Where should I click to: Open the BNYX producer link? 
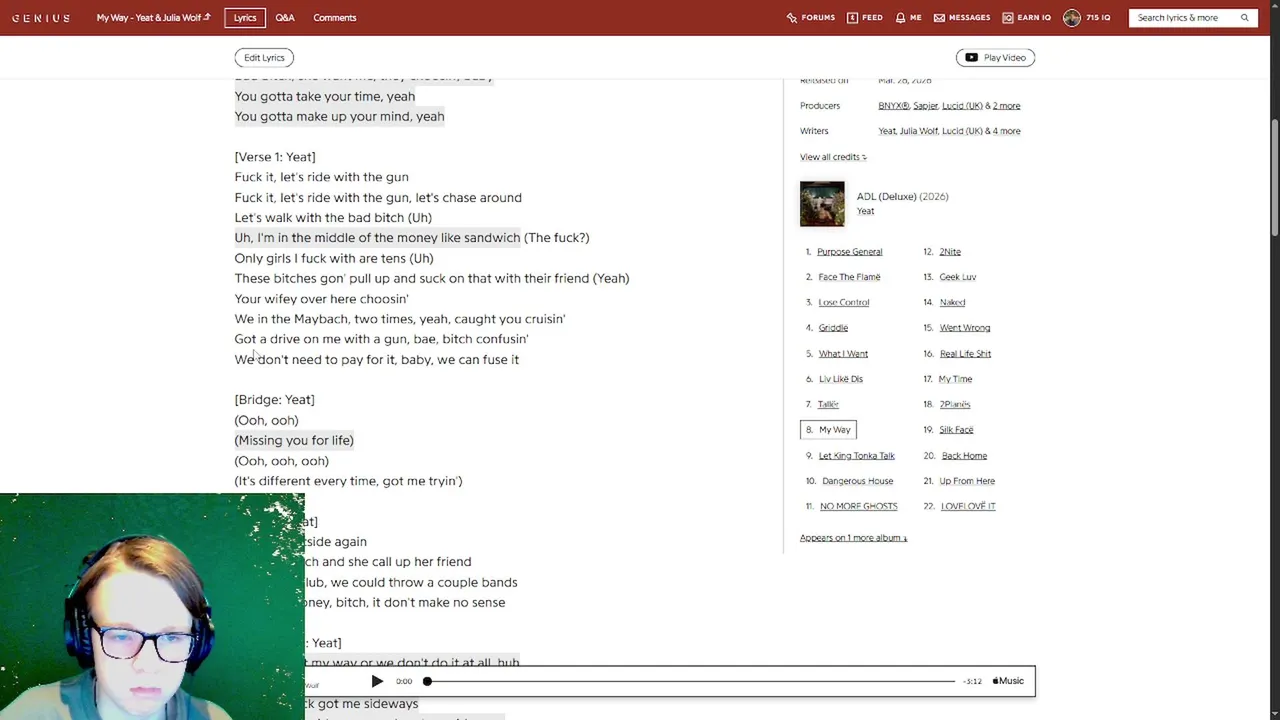pyautogui.click(x=893, y=106)
